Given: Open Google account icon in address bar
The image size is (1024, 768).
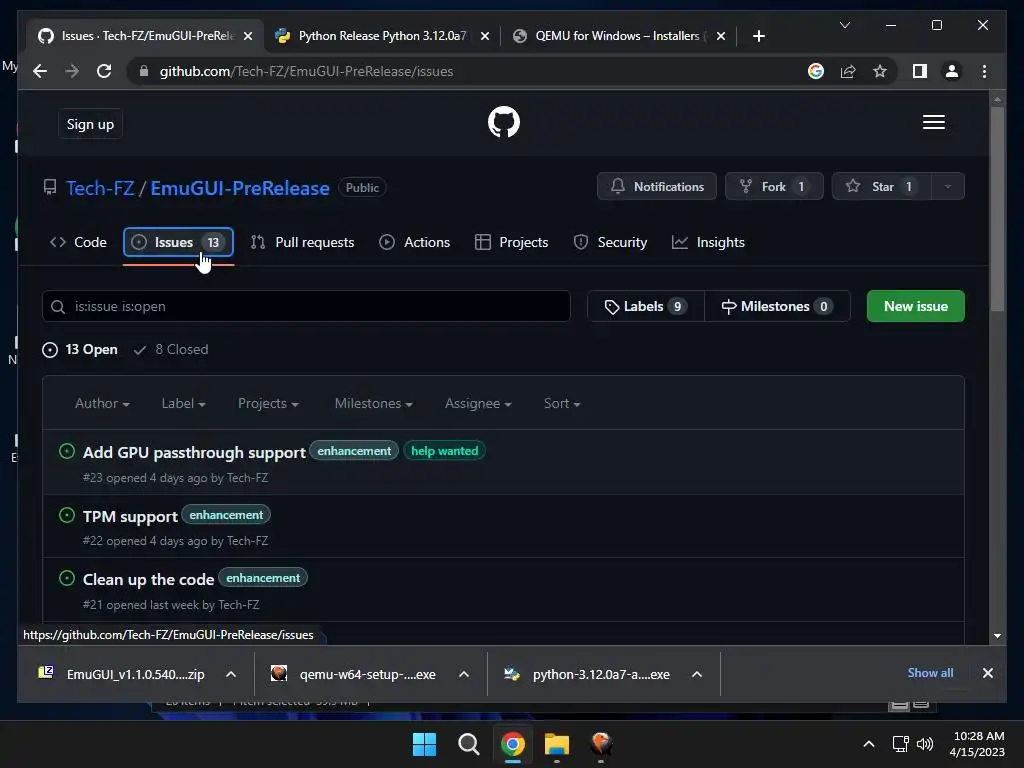Looking at the screenshot, I should pos(816,71).
